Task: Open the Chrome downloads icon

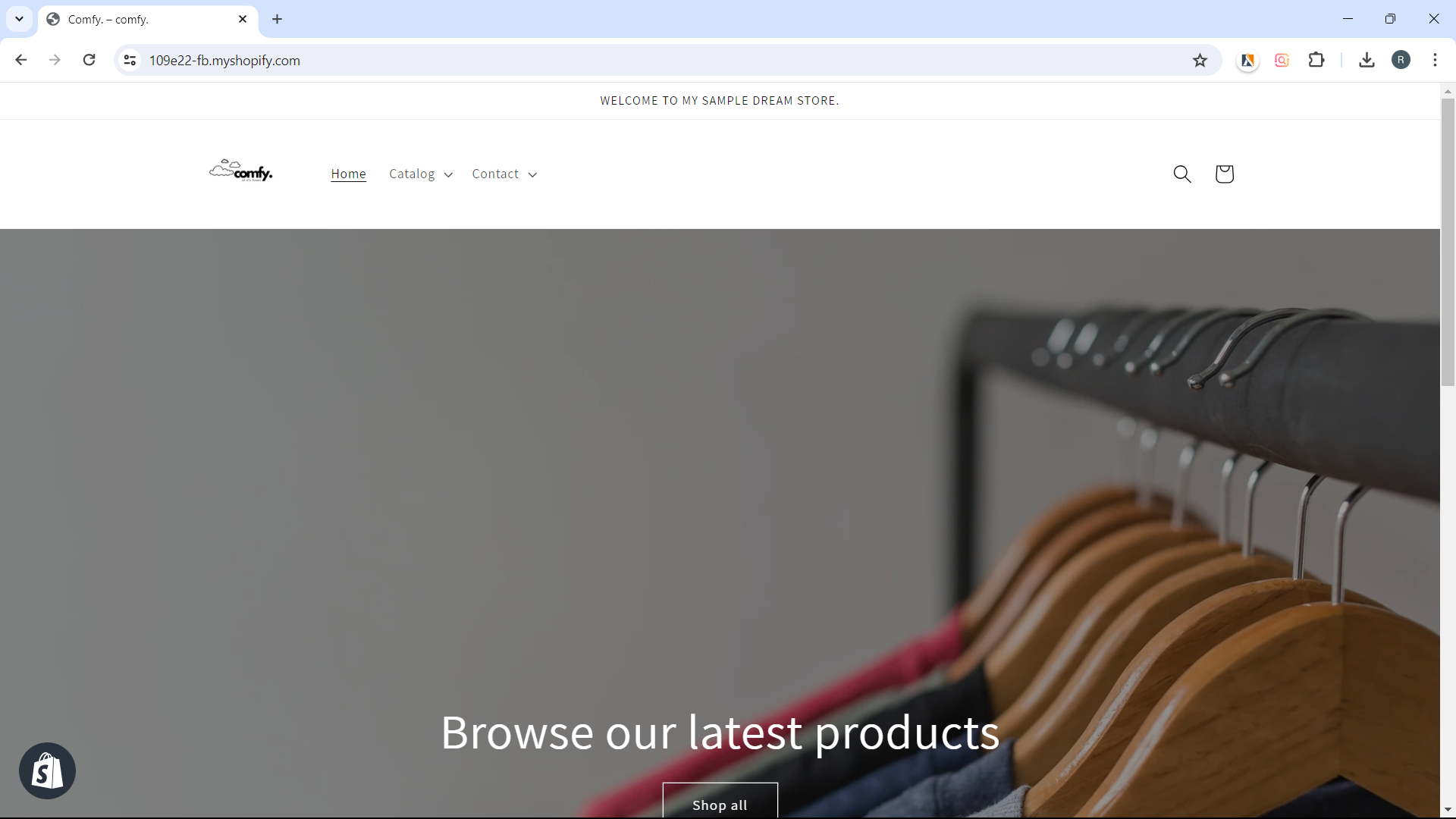Action: point(1367,60)
